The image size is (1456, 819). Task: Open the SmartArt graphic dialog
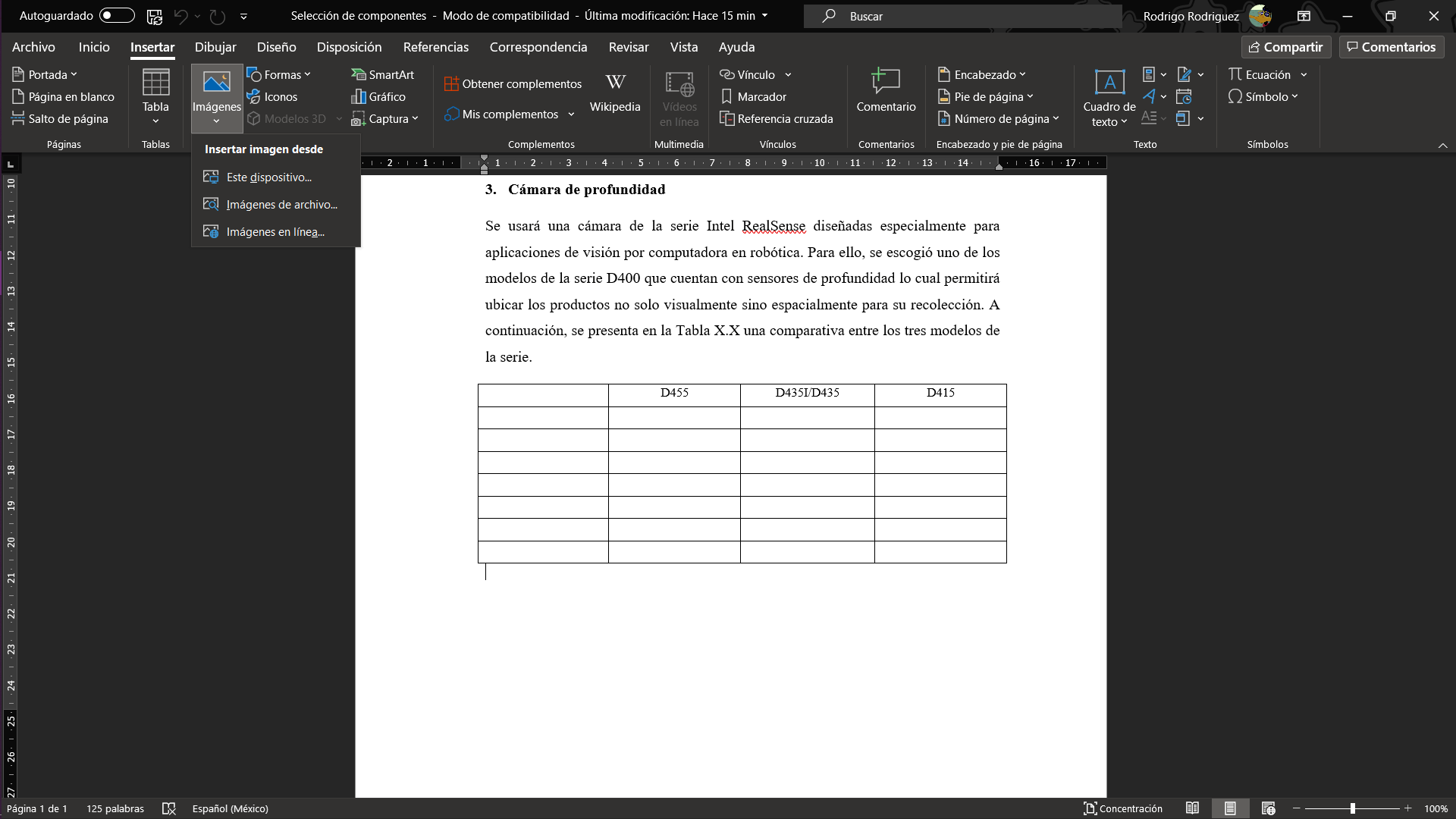(x=383, y=74)
